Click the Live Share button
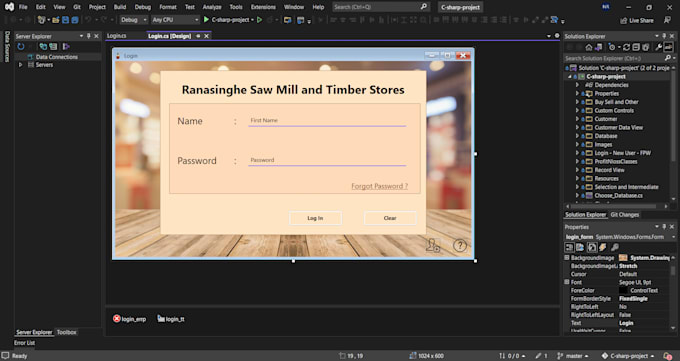The width and height of the screenshot is (680, 361). tap(637, 20)
